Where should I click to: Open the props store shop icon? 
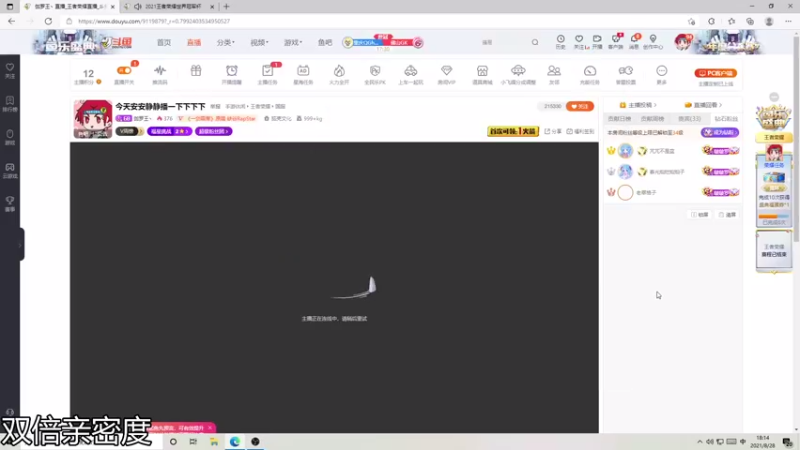(x=482, y=70)
